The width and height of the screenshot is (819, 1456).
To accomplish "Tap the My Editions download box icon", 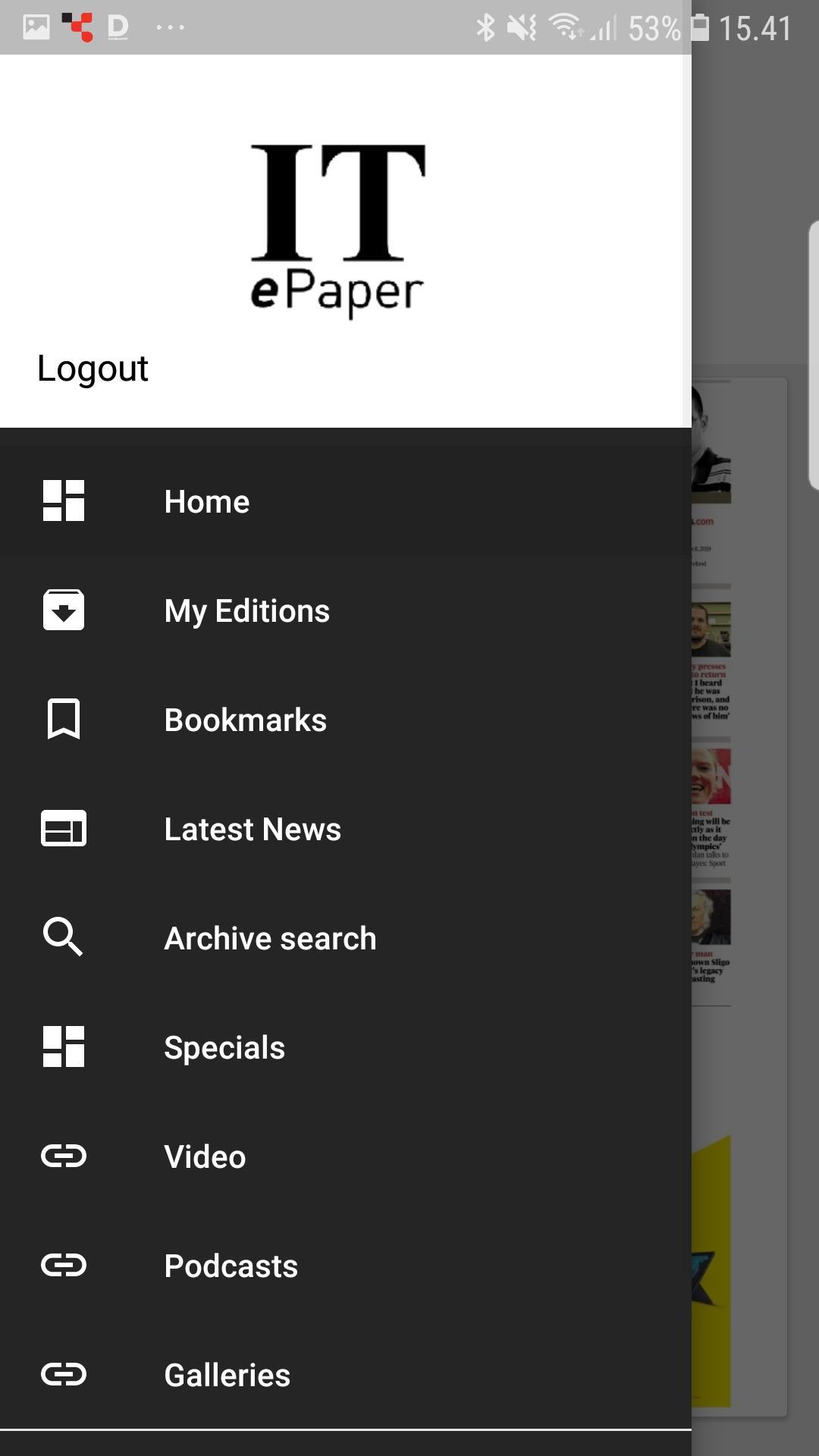I will 64,610.
